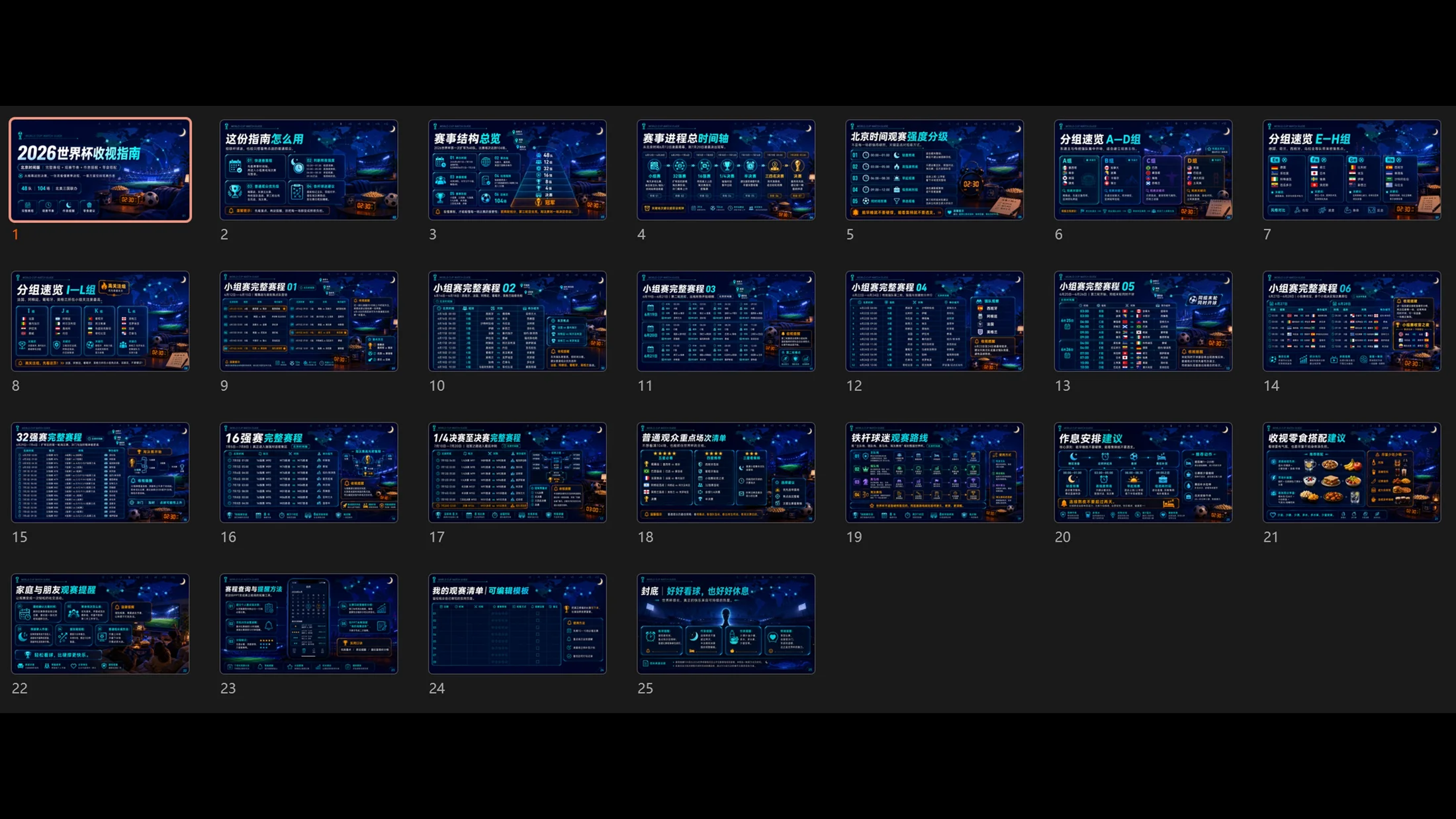The width and height of the screenshot is (1456, 819).
Task: Pick final slide 25 封底
Action: [x=726, y=624]
